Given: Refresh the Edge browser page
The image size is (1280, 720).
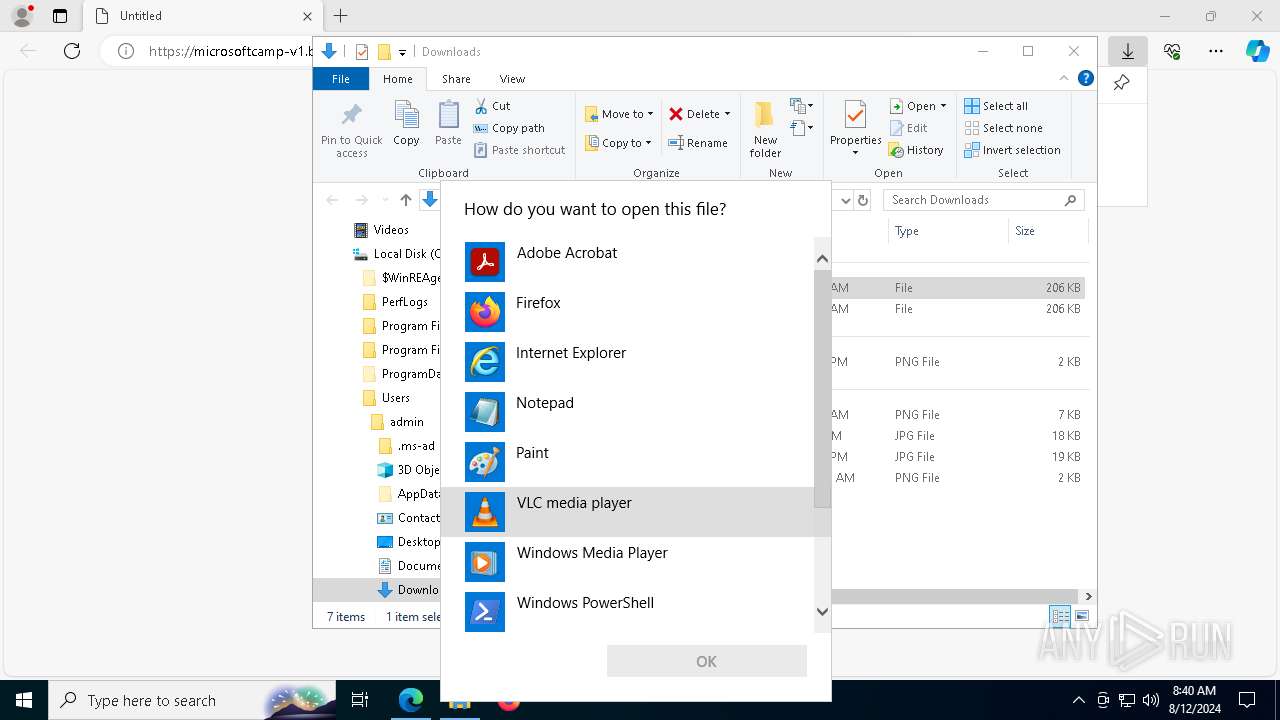Looking at the screenshot, I should click(72, 51).
